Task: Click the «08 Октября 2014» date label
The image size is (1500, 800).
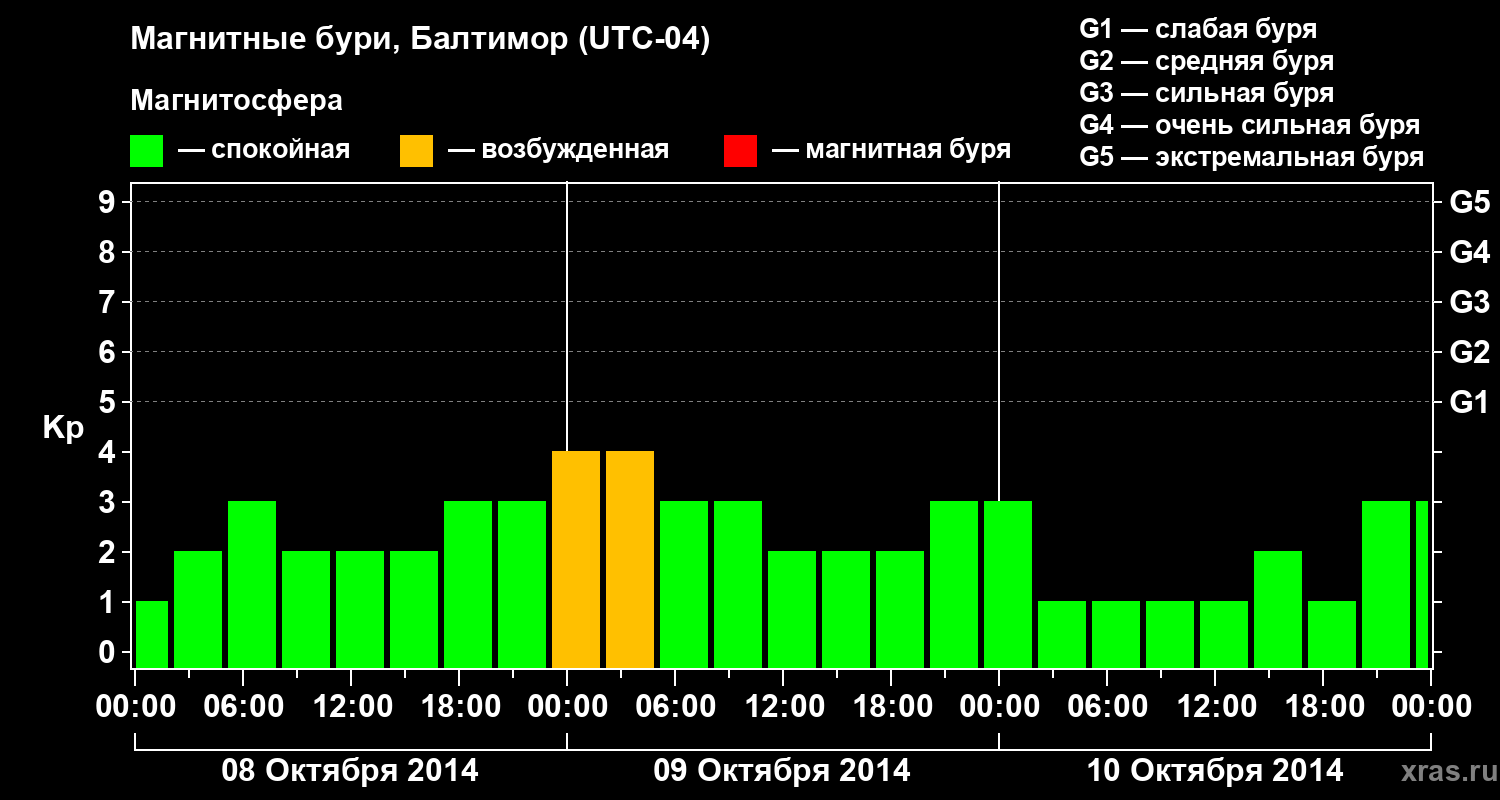Action: click(350, 771)
